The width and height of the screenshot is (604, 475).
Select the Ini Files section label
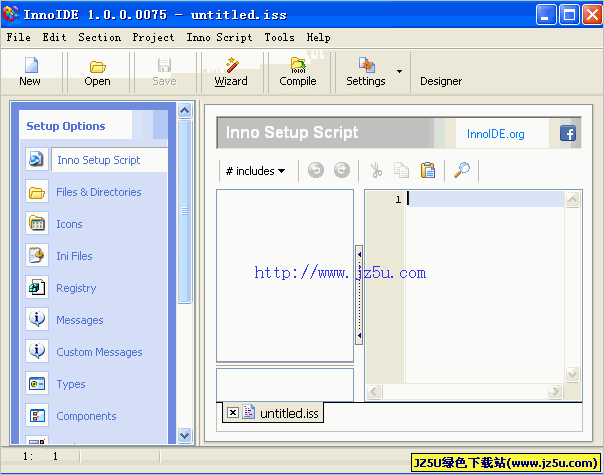74,256
